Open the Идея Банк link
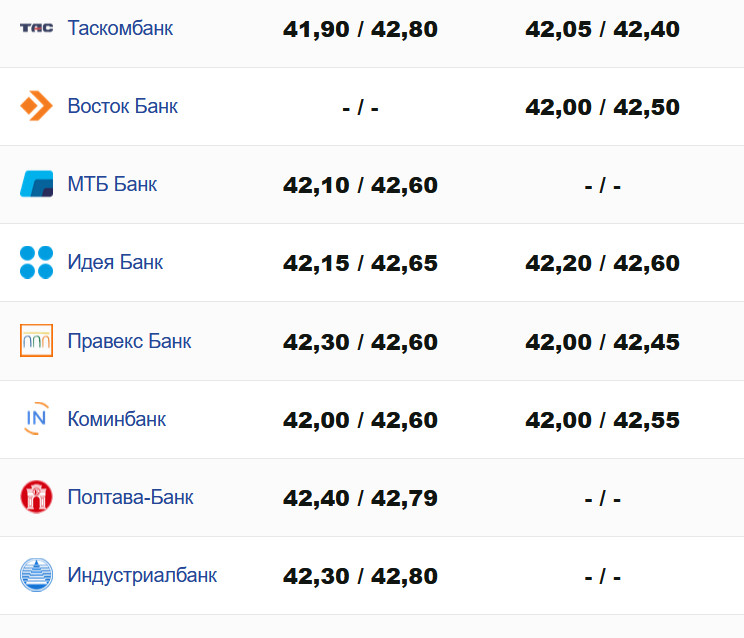744x638 pixels. pyautogui.click(x=115, y=262)
